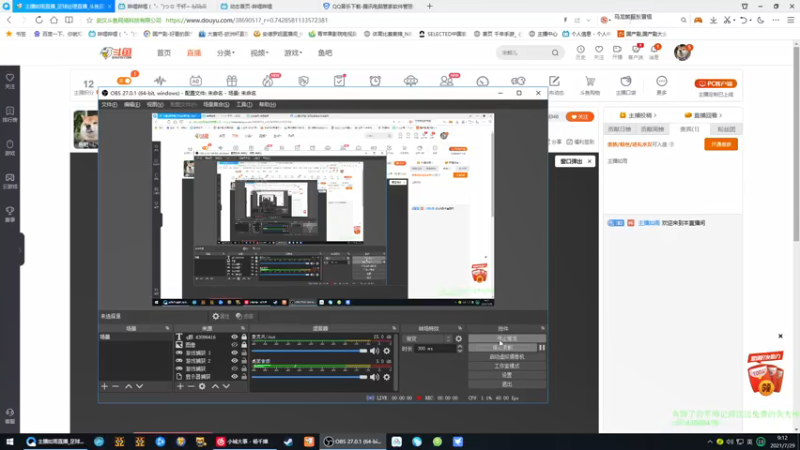Open source properties gear below sources list
Screen dimensions: 800x450
click(x=203, y=387)
